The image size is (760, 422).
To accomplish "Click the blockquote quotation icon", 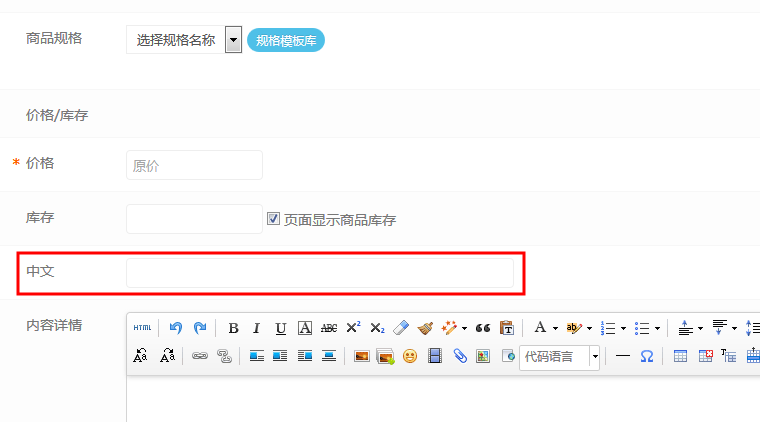I will tap(483, 328).
